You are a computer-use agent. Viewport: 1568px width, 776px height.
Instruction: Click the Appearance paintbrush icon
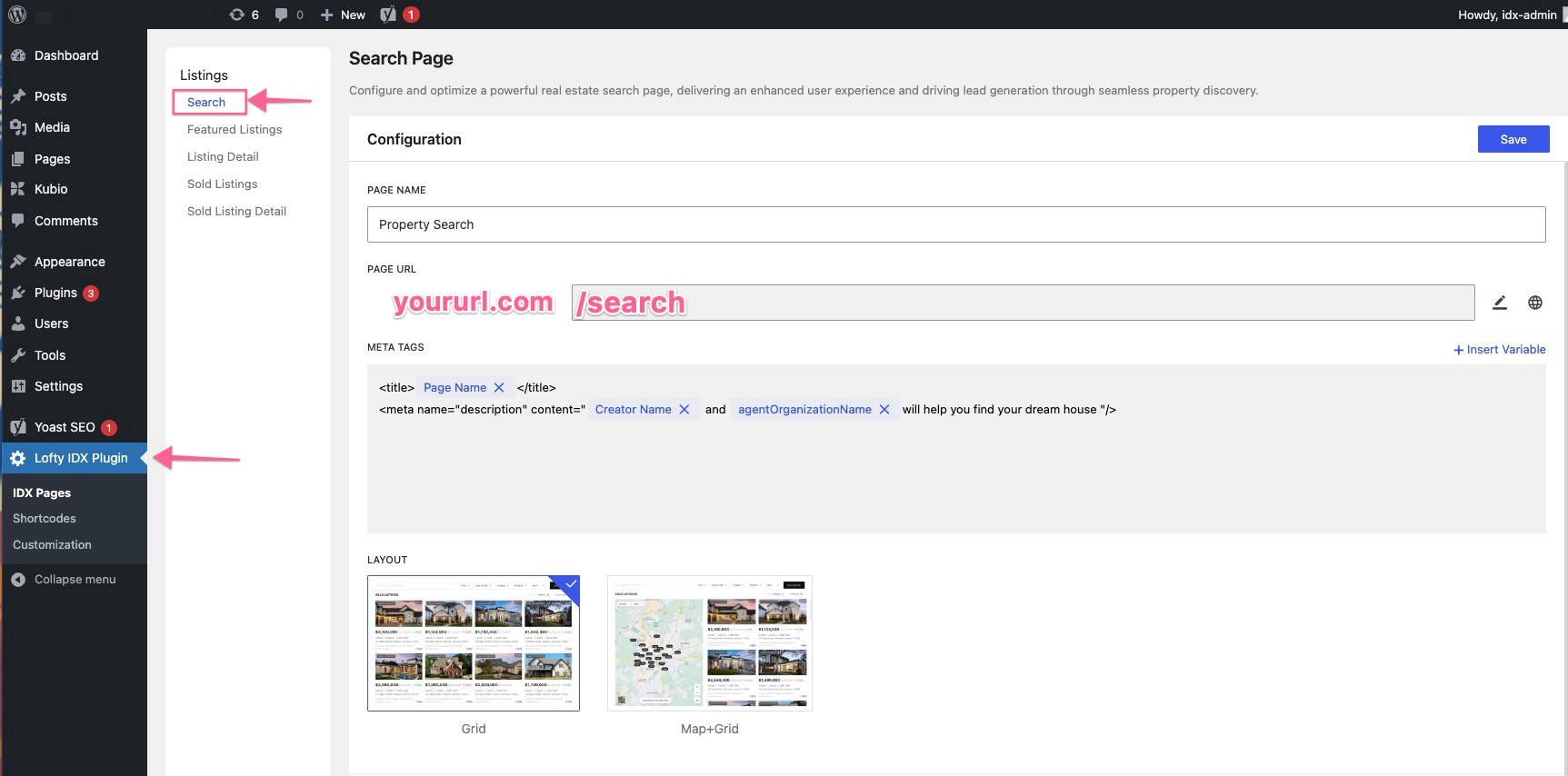pos(18,262)
